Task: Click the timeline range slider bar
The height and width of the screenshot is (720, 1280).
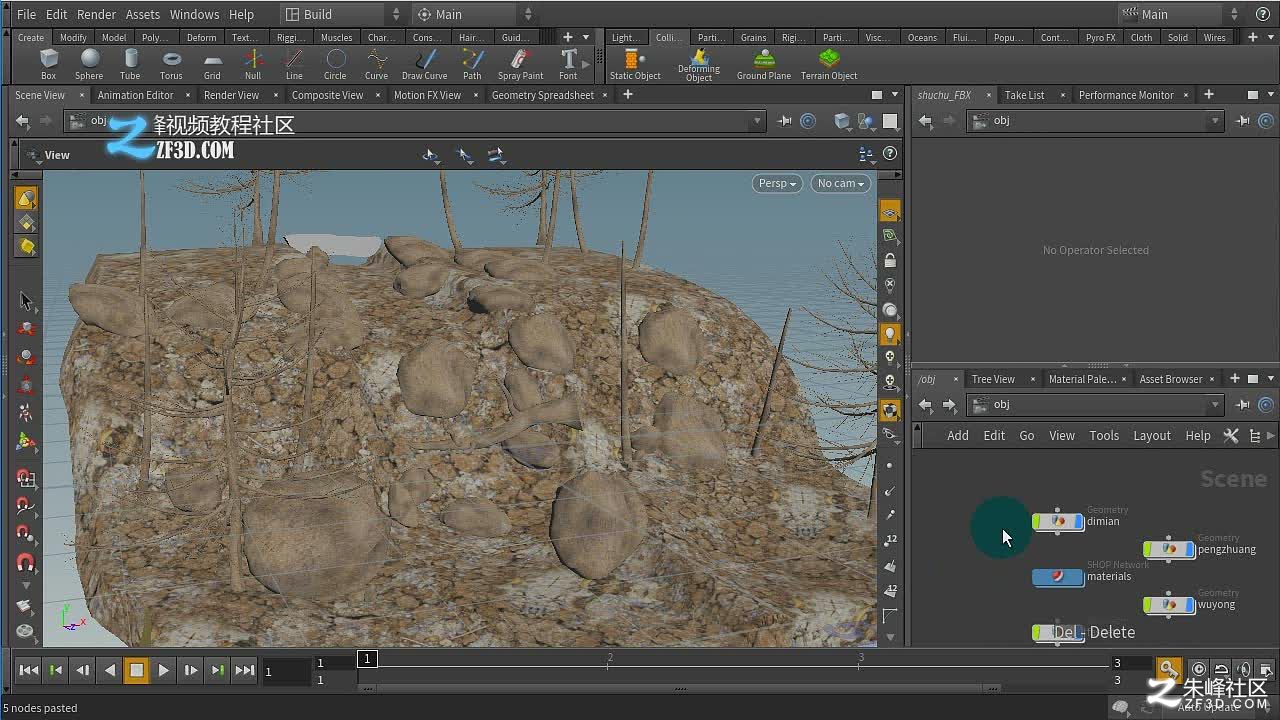Action: coord(680,688)
